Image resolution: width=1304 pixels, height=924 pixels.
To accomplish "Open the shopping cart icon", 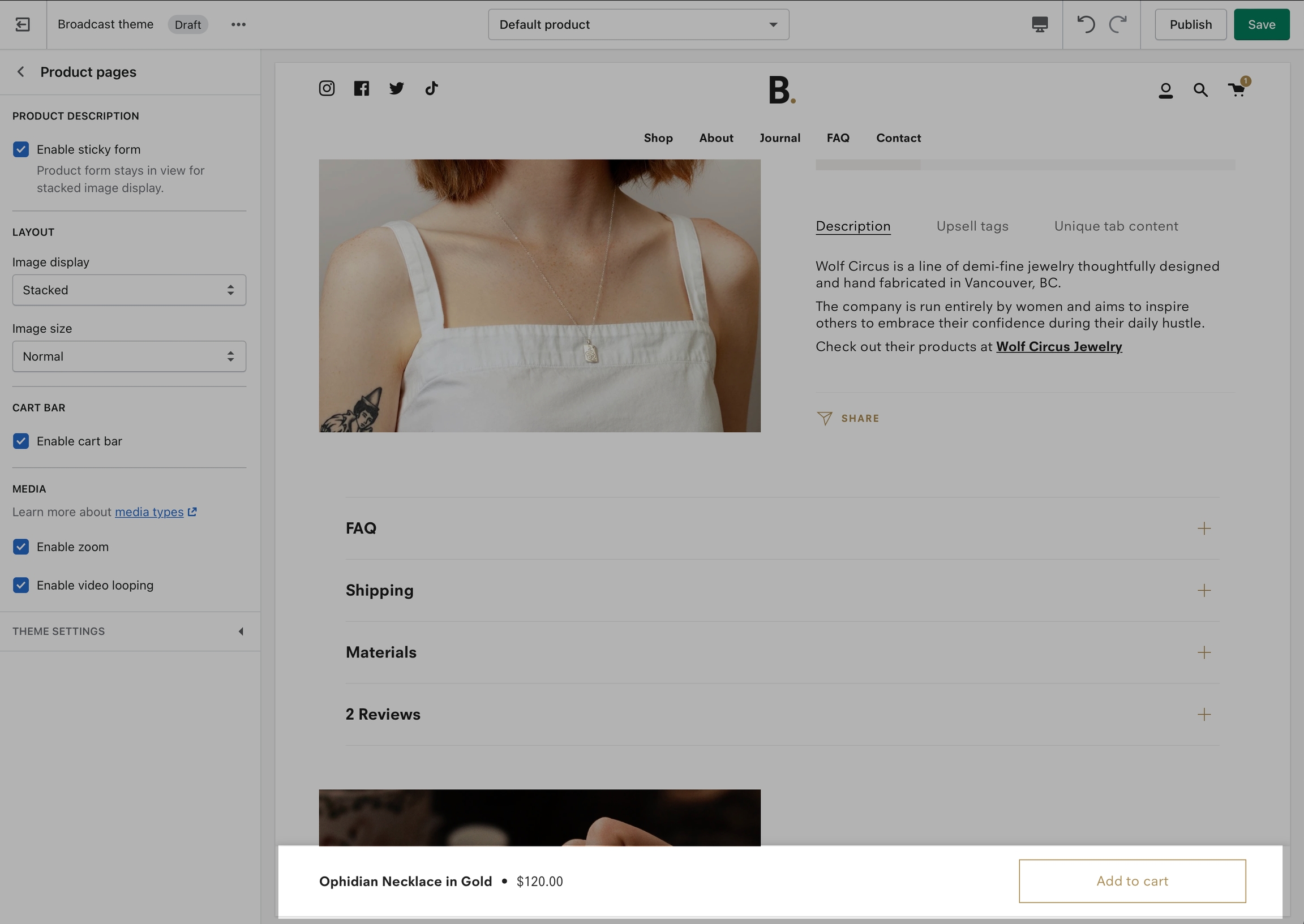I will (x=1236, y=89).
